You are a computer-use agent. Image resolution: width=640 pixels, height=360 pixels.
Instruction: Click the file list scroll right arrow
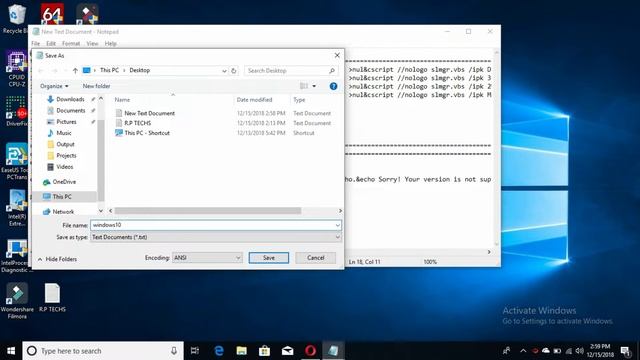click(340, 211)
